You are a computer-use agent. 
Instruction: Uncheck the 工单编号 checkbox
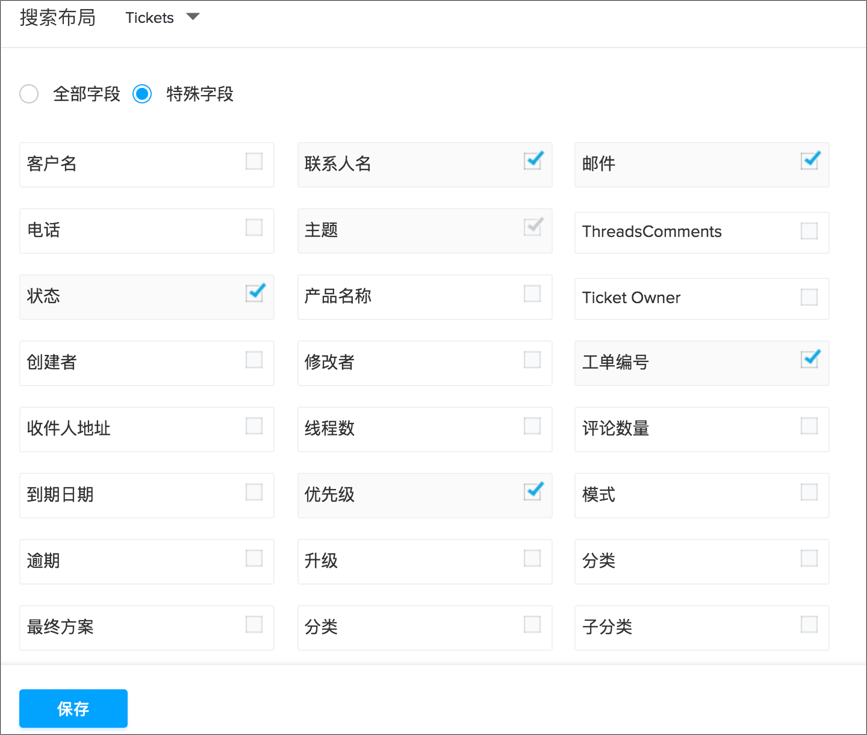809,360
